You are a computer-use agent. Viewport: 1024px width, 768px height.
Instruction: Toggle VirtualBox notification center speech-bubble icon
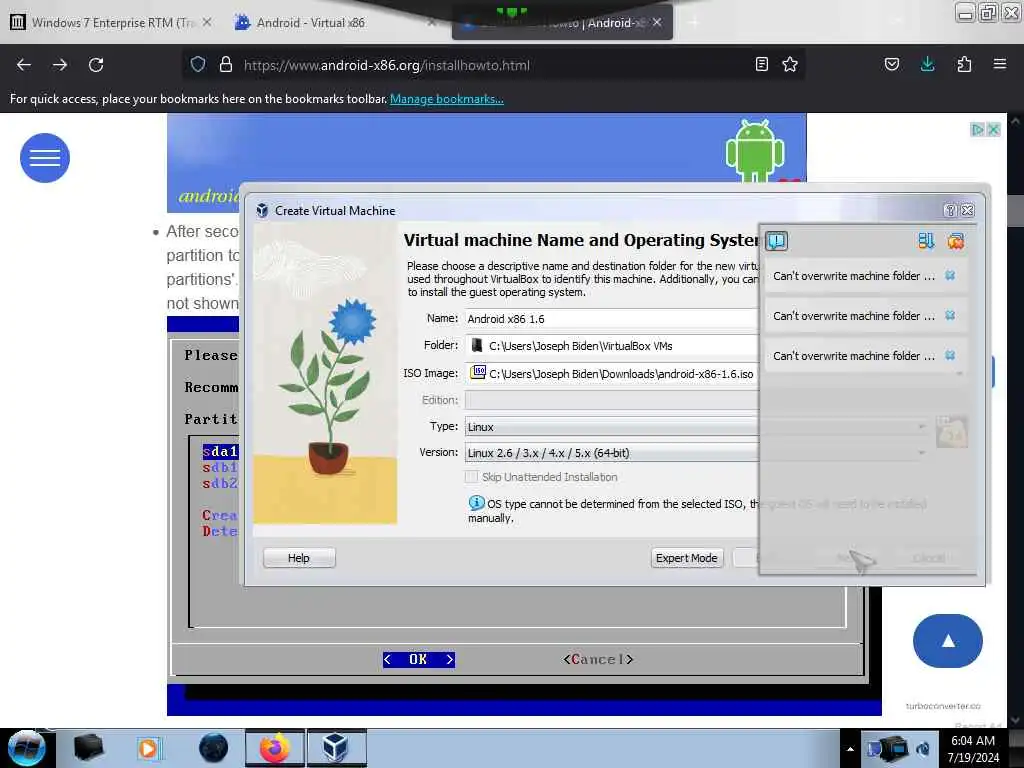click(x=776, y=241)
